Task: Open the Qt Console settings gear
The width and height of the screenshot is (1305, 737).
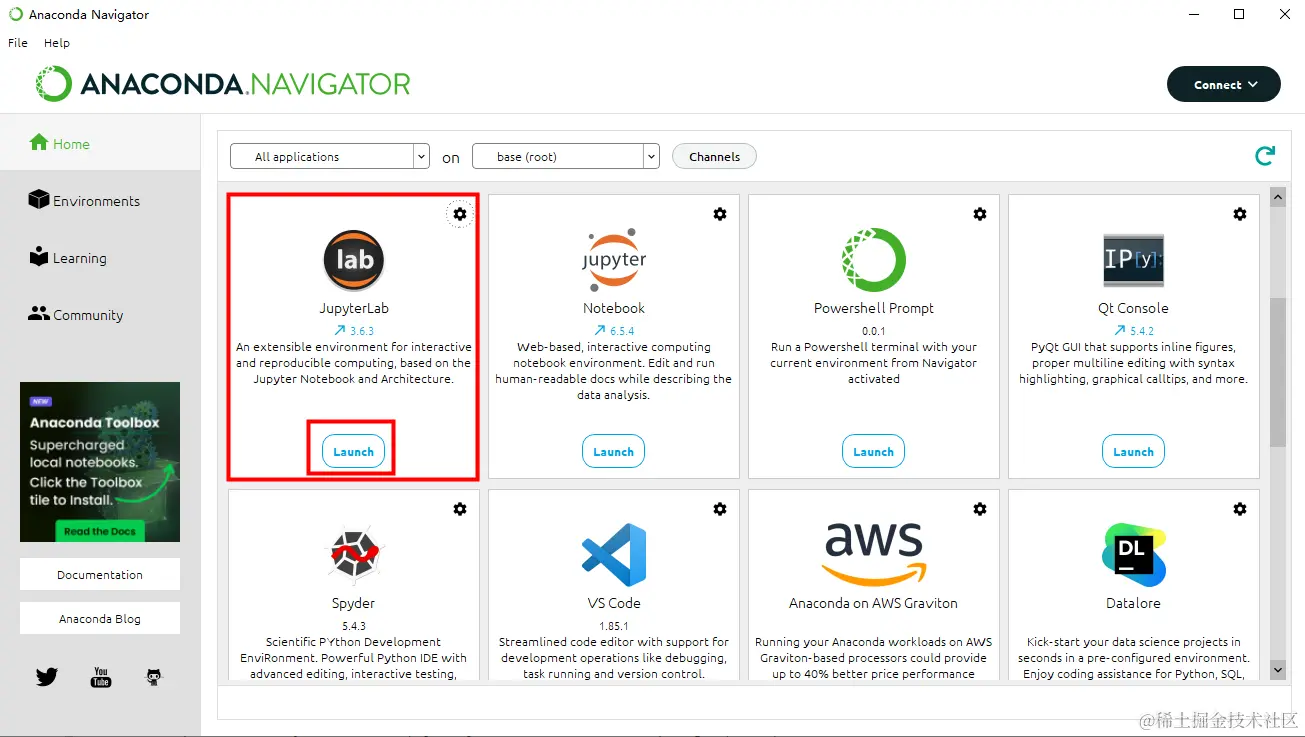Action: click(1239, 214)
